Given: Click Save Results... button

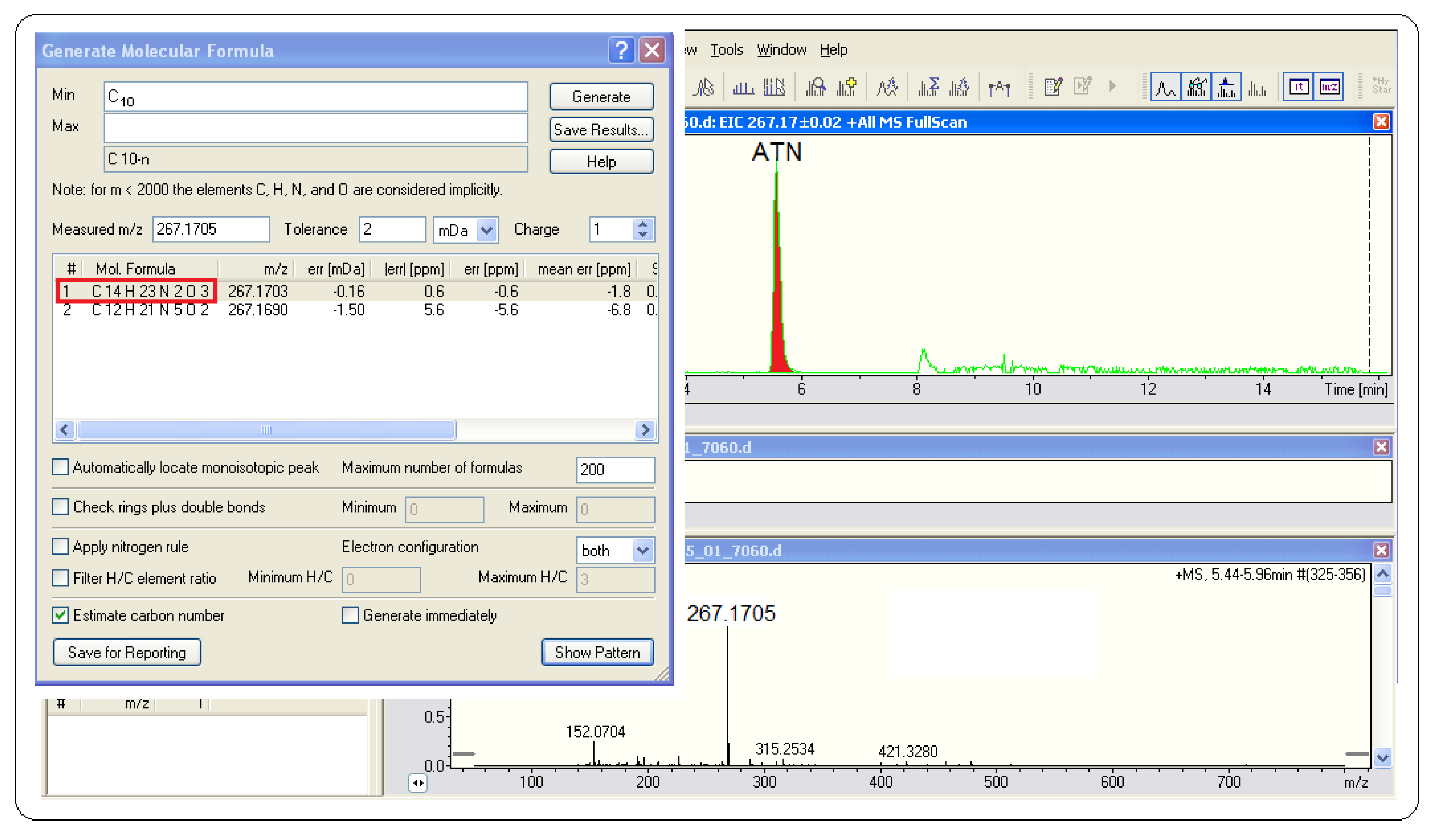Looking at the screenshot, I should (x=601, y=130).
